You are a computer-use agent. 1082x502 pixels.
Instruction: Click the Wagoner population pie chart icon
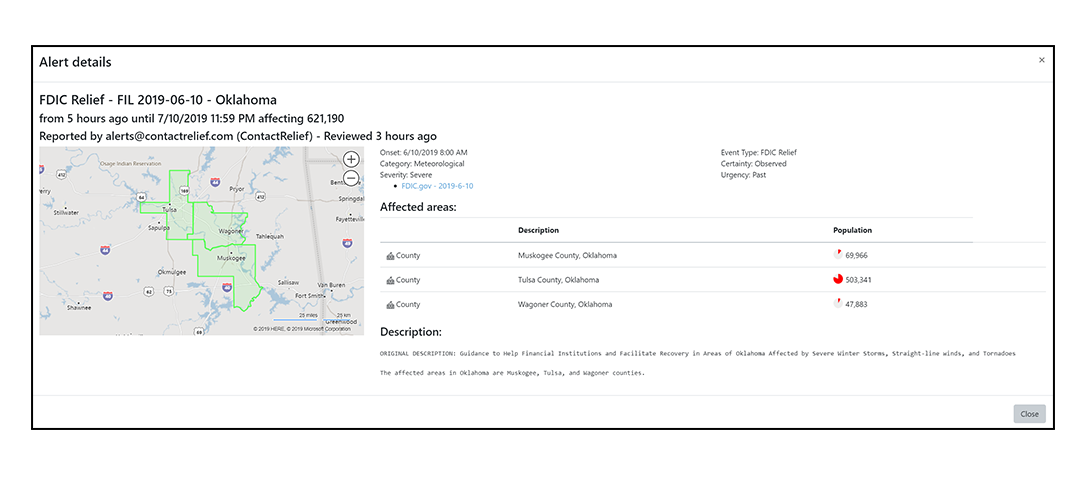coord(838,303)
